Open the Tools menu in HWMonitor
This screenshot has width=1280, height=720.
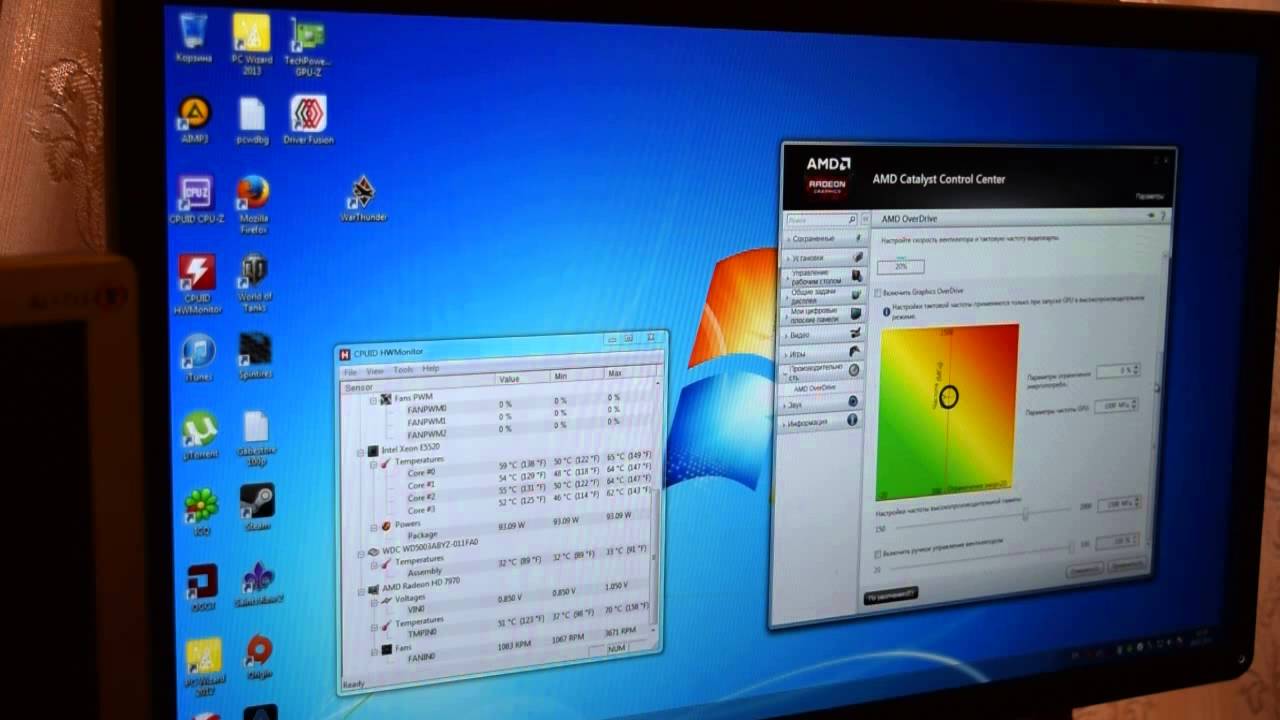click(403, 369)
